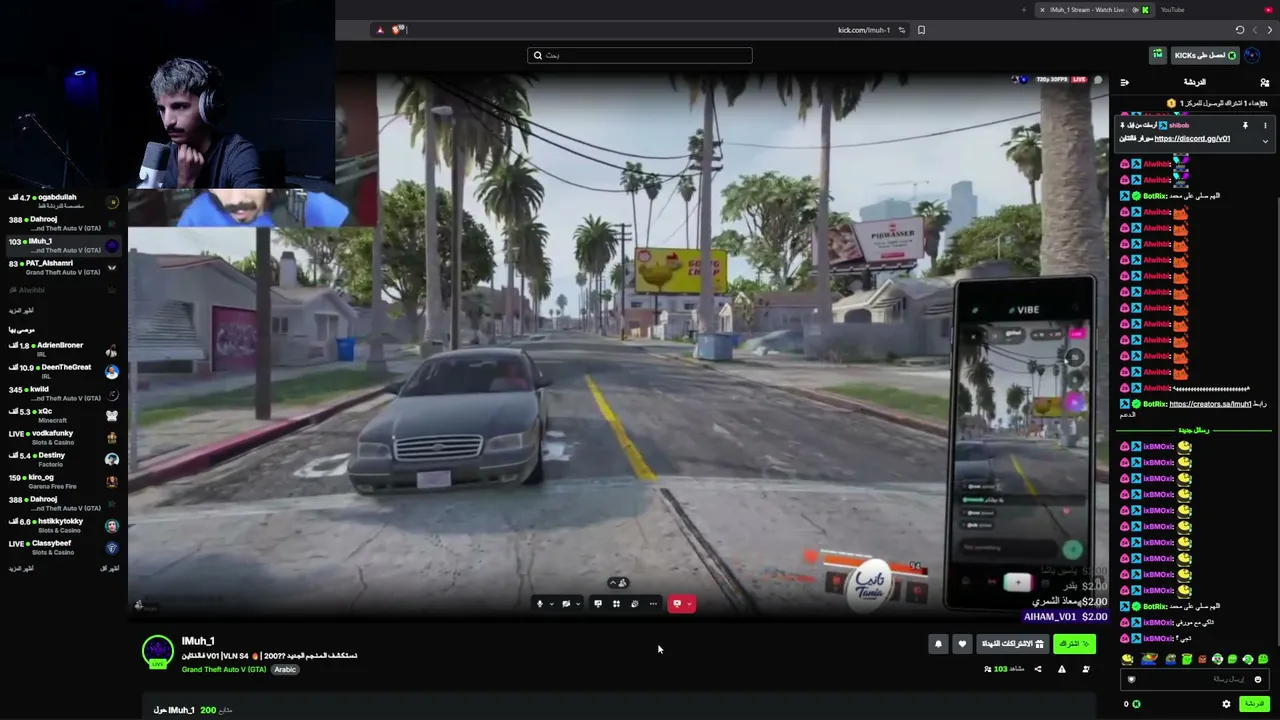Open the green gift shop icon in header
This screenshot has width=1280, height=720.
(x=1157, y=55)
